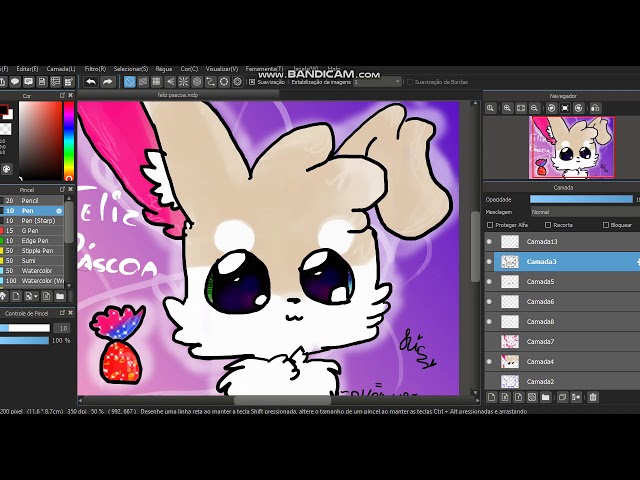The image size is (640, 480).
Task: Duplicate the layer using the copy icon
Action: click(562, 397)
